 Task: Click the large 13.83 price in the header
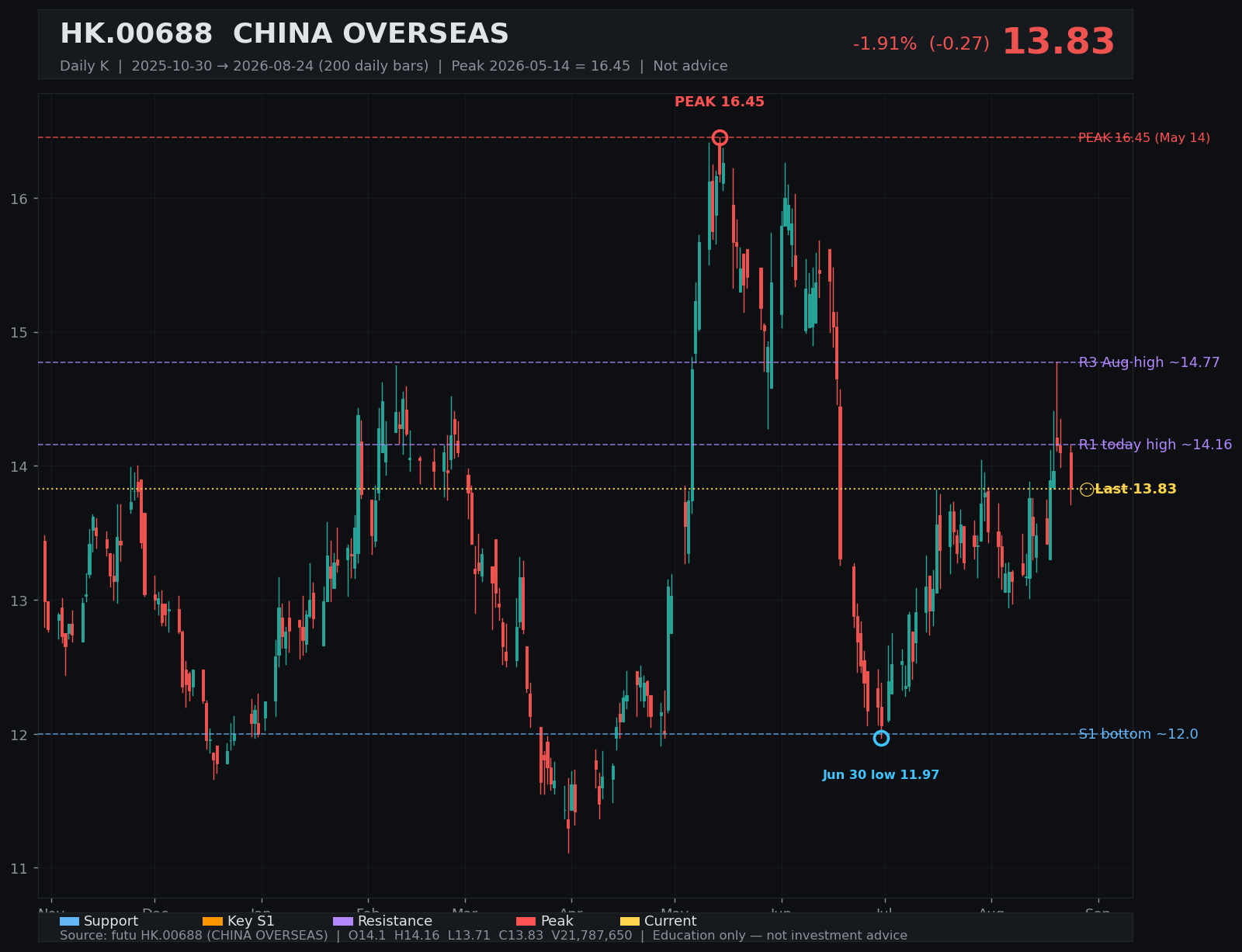(1058, 42)
